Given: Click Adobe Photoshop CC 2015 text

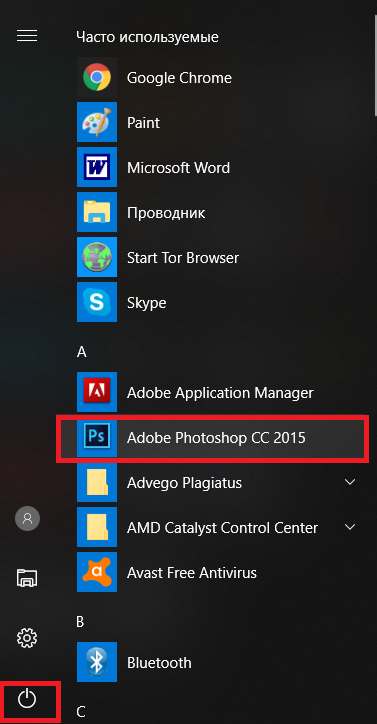Looking at the screenshot, I should 216,438.
